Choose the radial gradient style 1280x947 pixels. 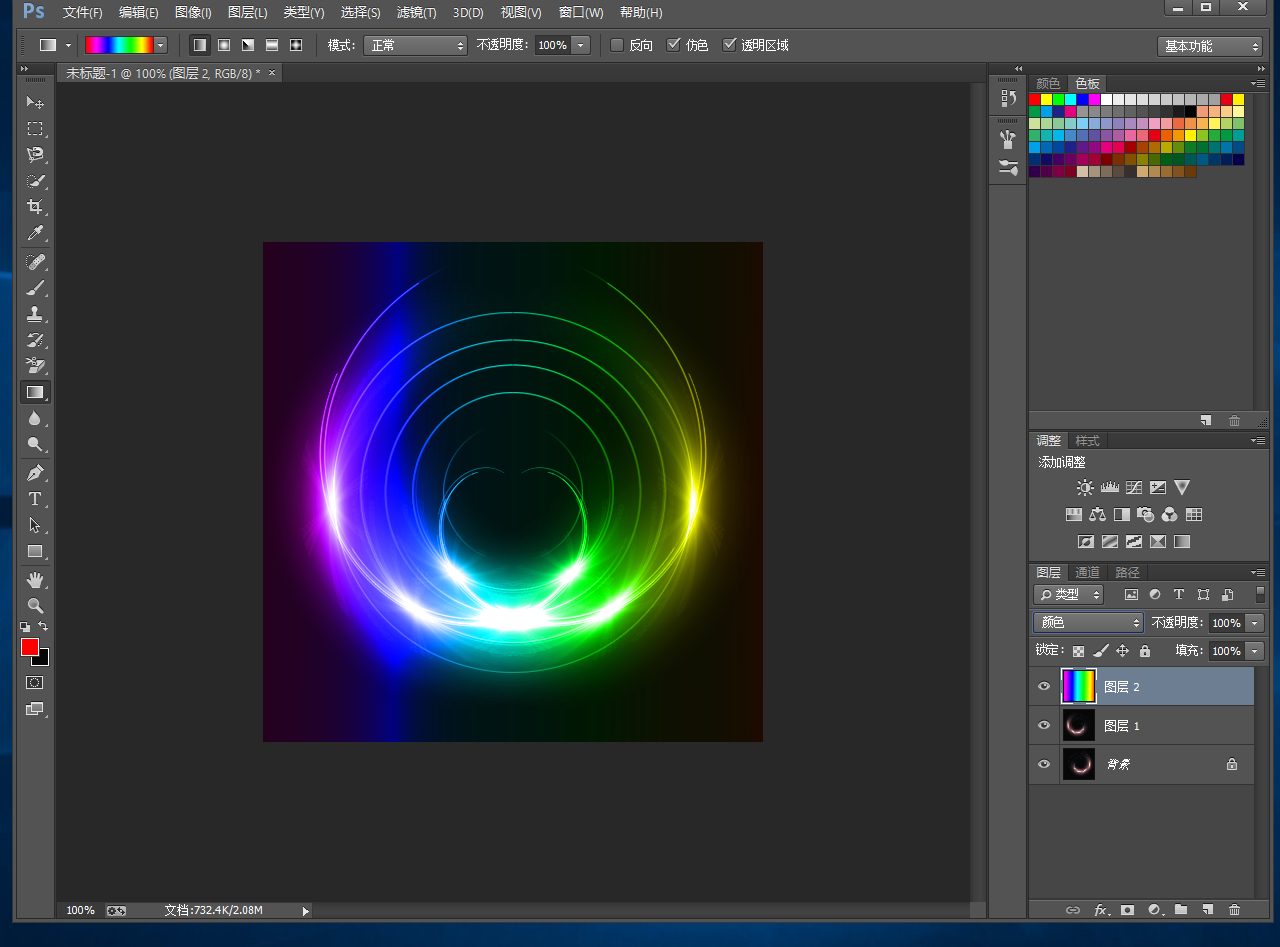point(224,45)
